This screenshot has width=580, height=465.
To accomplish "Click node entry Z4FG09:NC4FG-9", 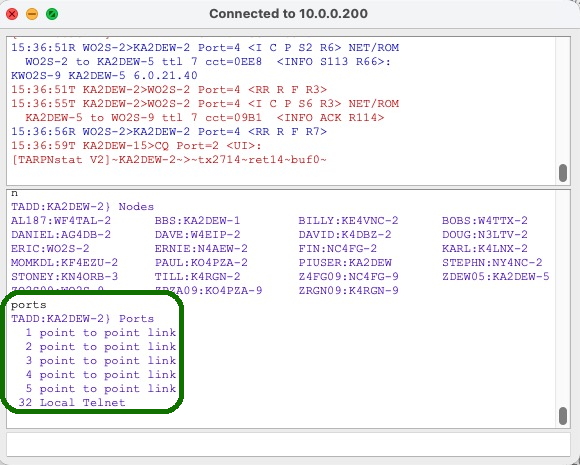I will click(x=348, y=277).
